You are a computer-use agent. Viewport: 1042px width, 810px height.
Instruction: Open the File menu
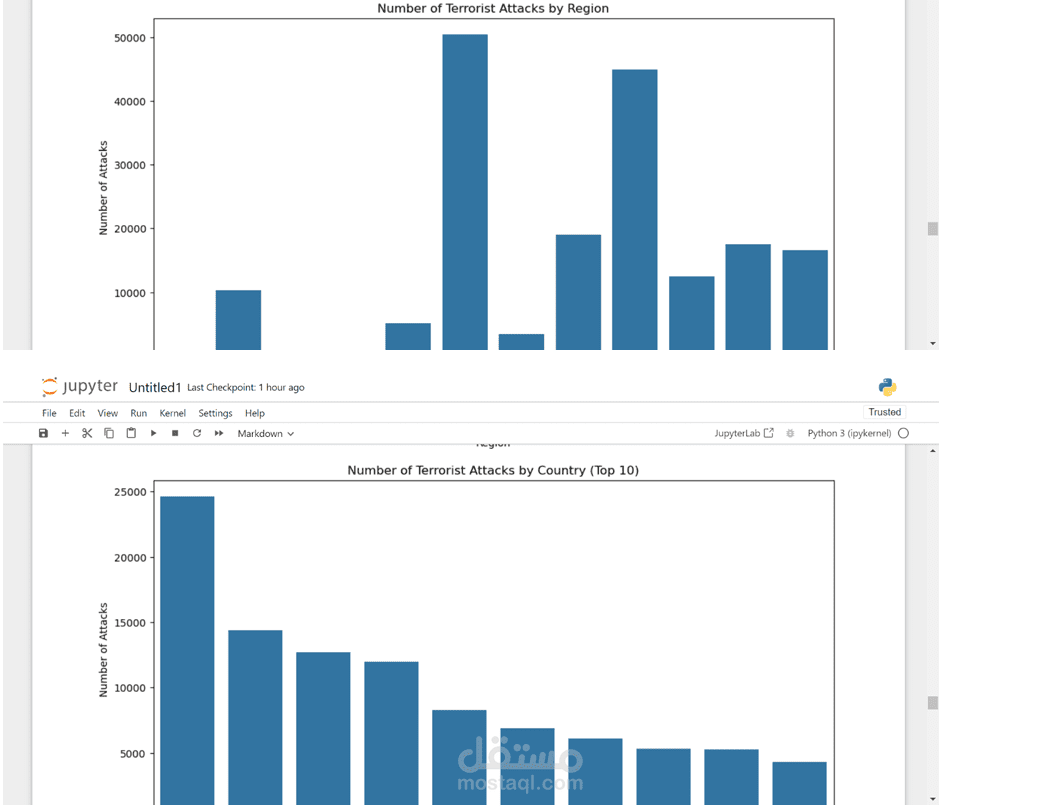tap(48, 412)
